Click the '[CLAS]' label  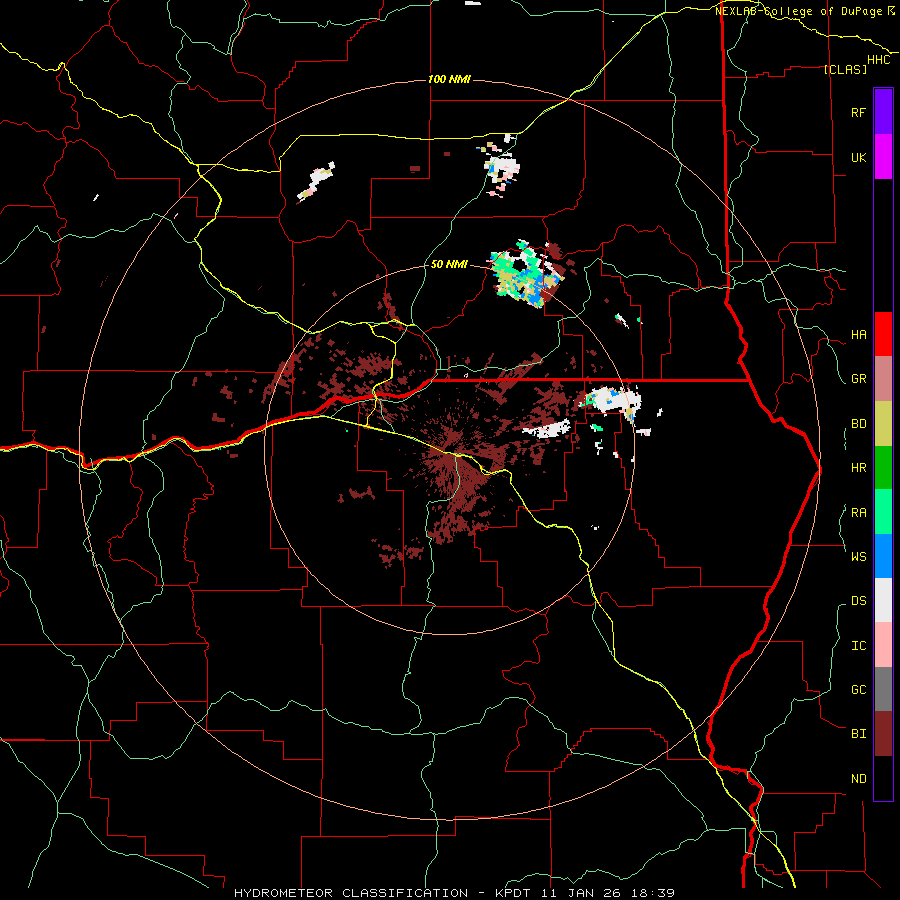(845, 69)
